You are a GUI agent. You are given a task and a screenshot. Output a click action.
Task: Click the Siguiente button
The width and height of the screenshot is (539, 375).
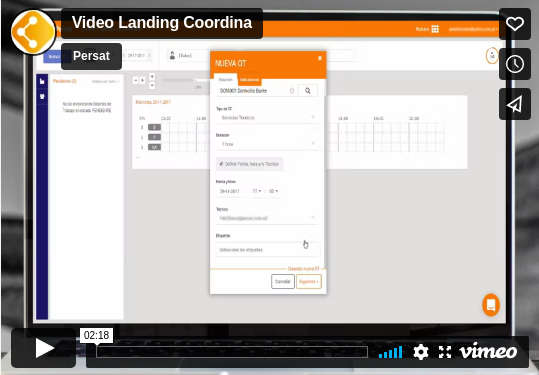coord(309,281)
